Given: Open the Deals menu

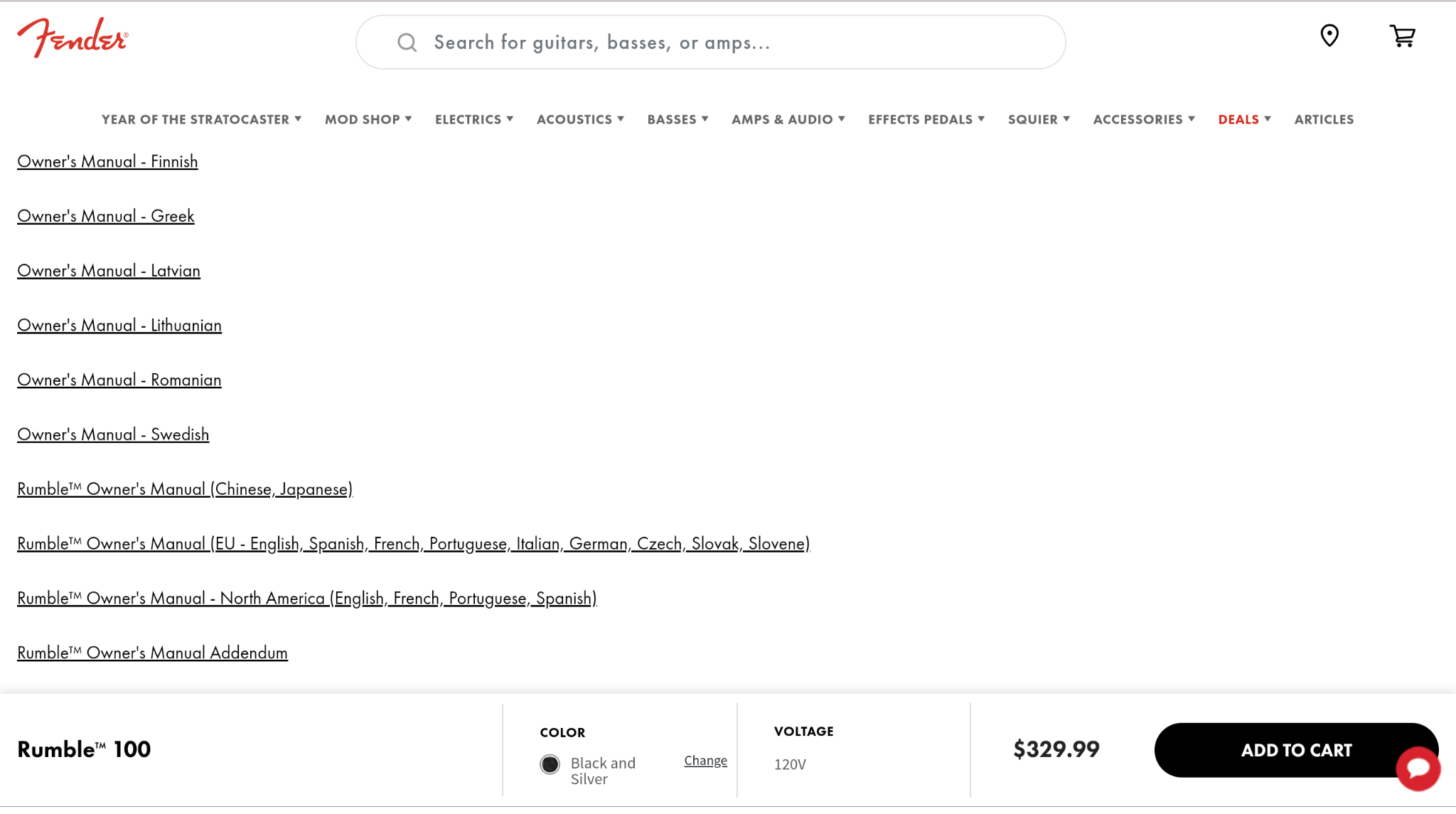Looking at the screenshot, I should click(1244, 119).
